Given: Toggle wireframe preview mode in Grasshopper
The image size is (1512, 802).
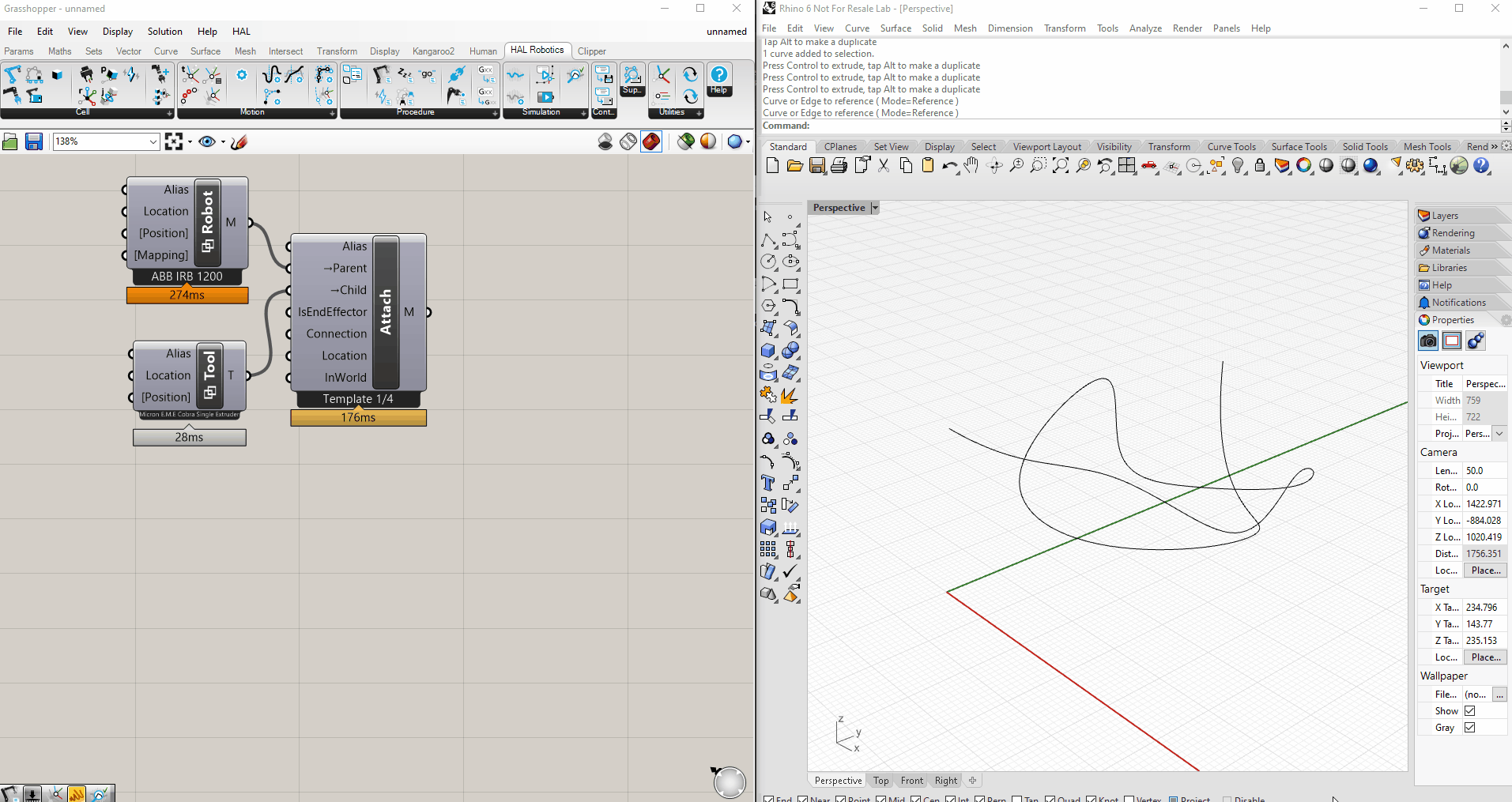Looking at the screenshot, I should (x=628, y=141).
